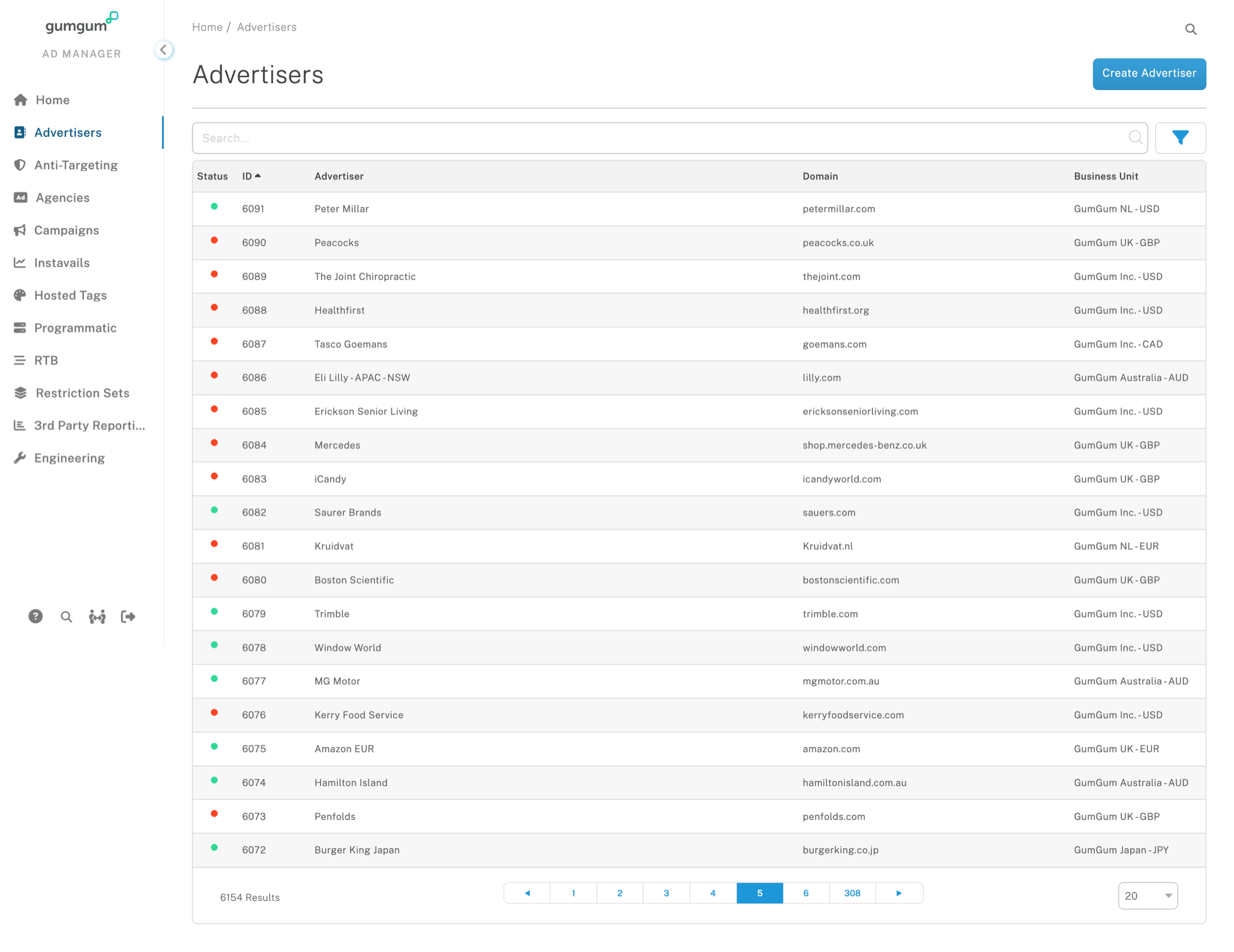This screenshot has width=1234, height=952.
Task: Open the filter funnel button
Action: (1180, 138)
